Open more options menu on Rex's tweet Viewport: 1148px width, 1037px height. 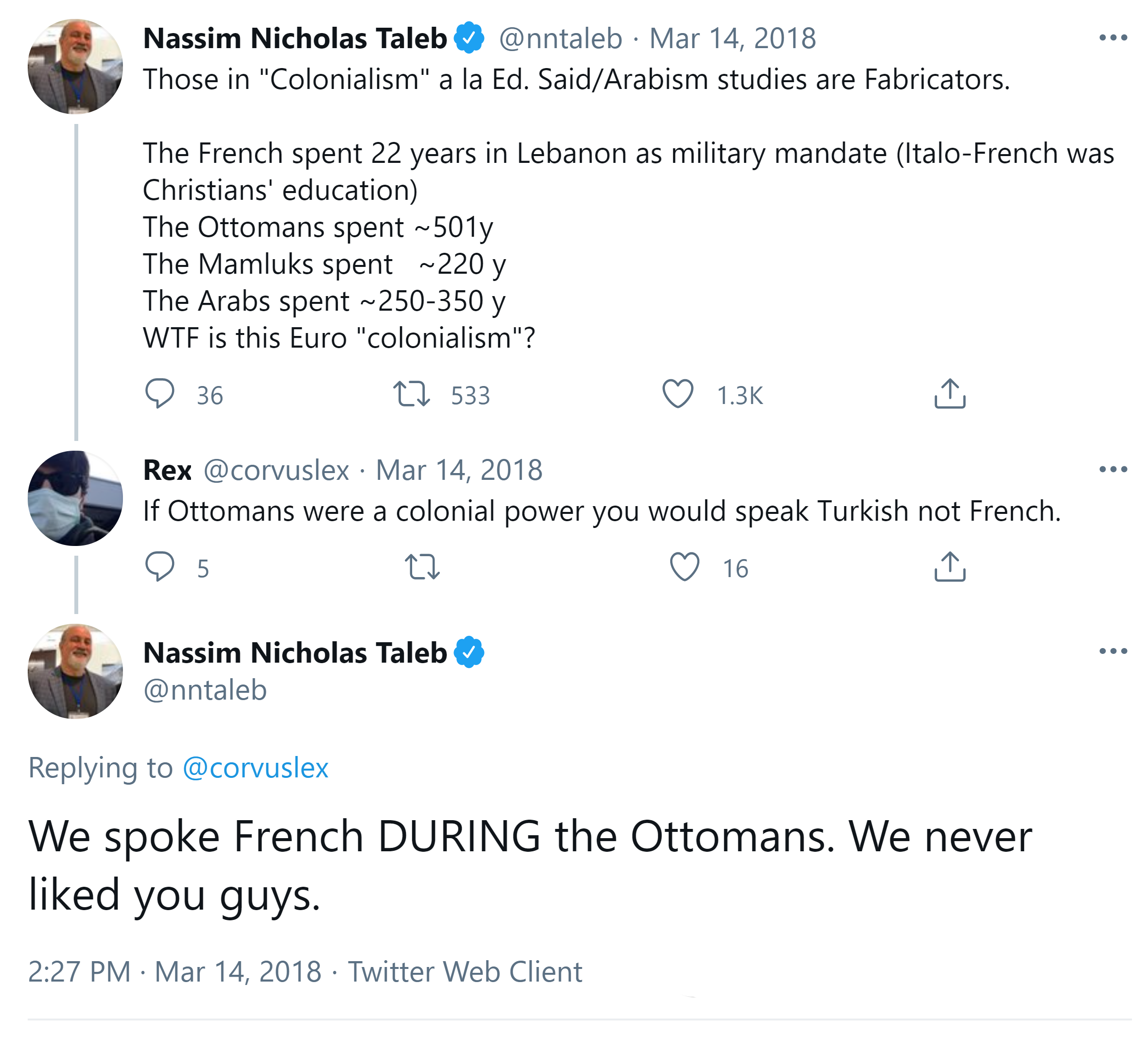1113,470
